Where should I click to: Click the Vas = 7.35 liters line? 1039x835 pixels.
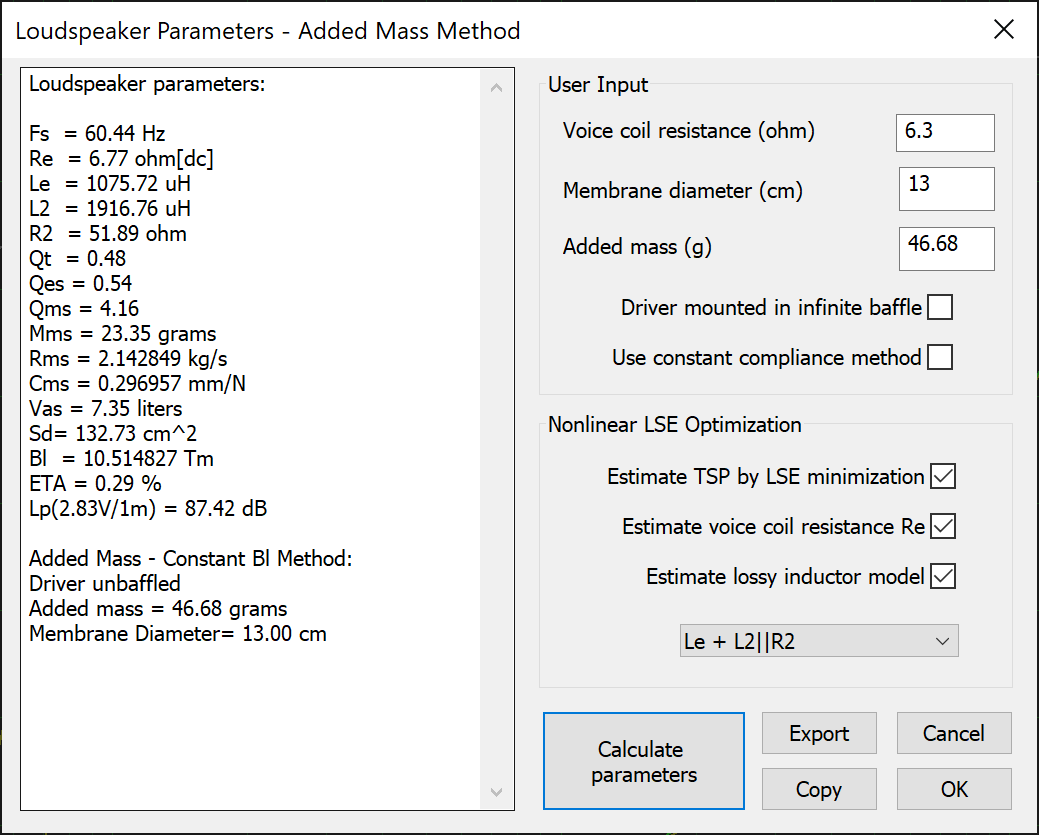point(106,409)
